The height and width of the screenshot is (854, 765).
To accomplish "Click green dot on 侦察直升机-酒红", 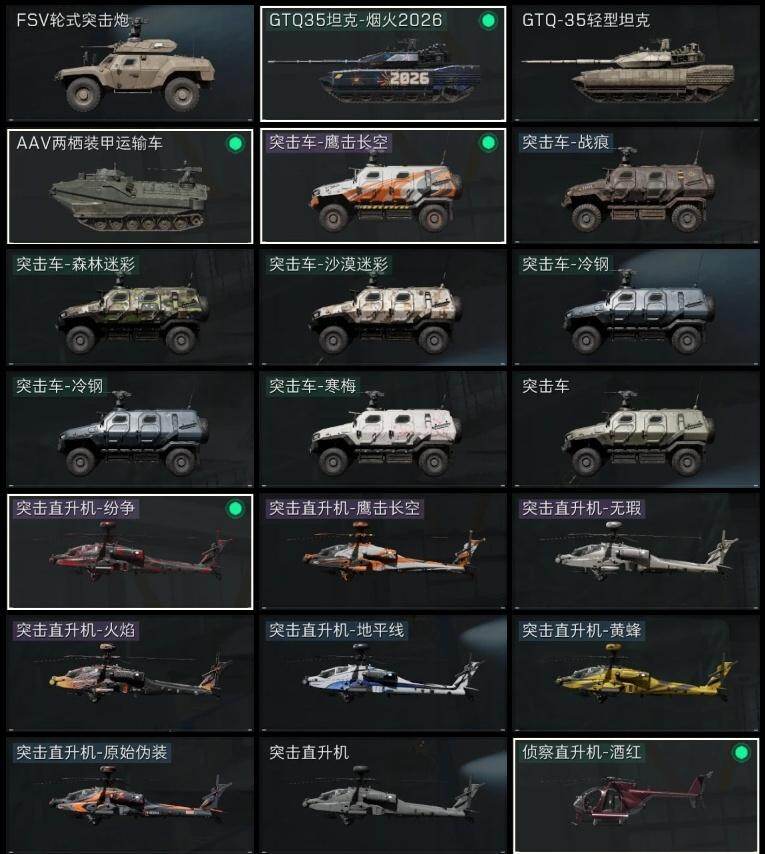I will click(x=741, y=753).
